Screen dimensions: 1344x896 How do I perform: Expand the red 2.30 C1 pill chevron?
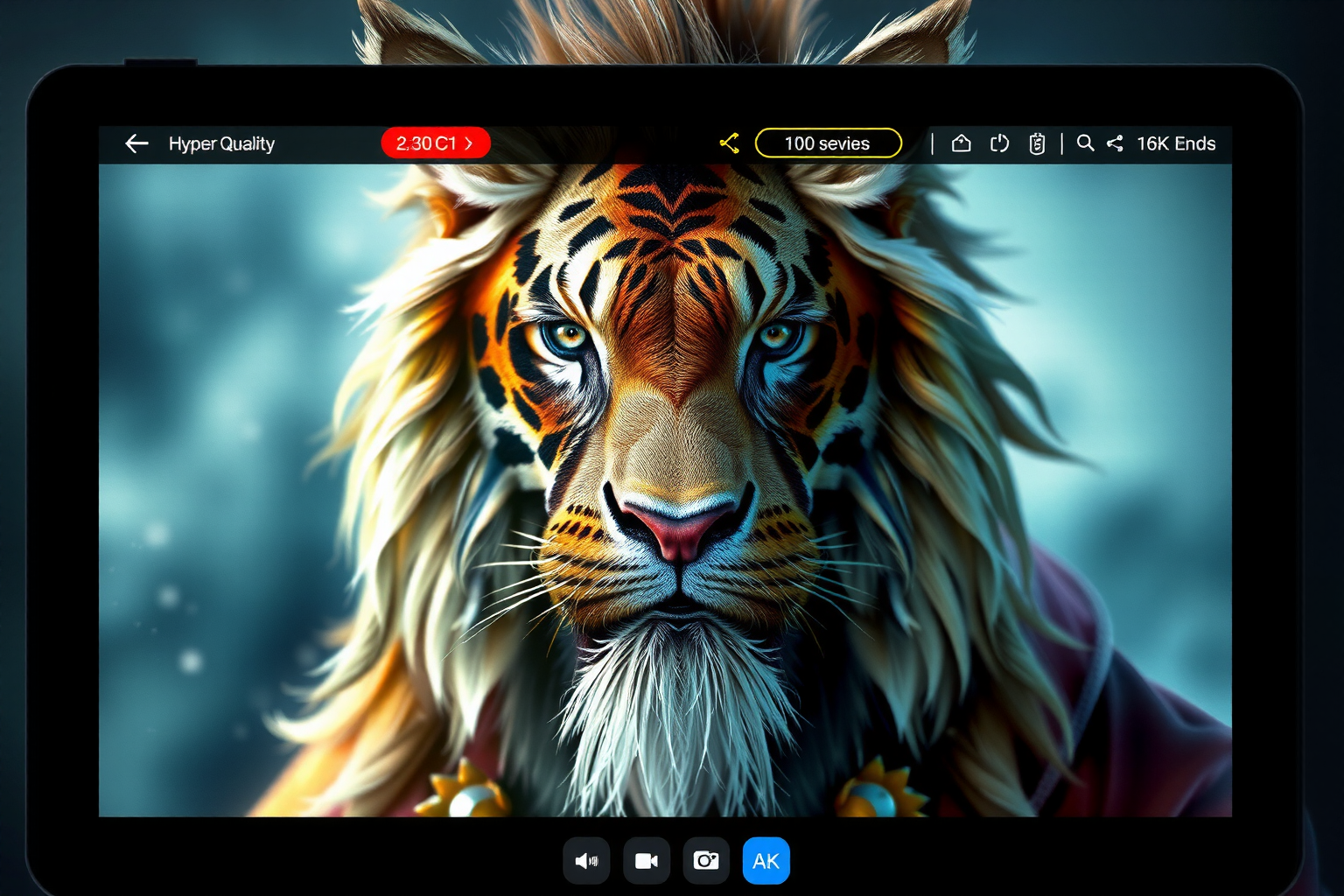(x=469, y=143)
